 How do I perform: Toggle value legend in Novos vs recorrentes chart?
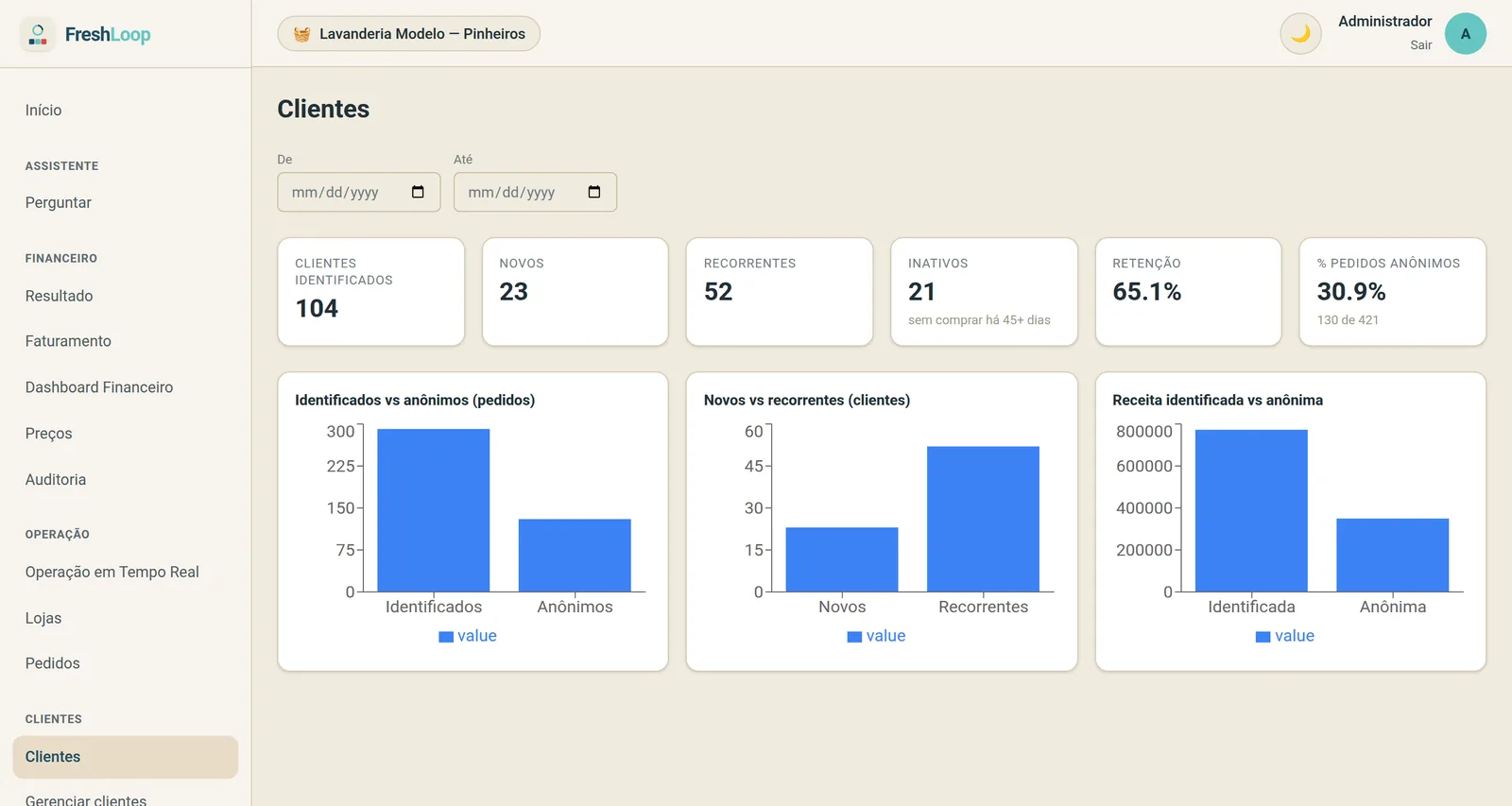876,636
